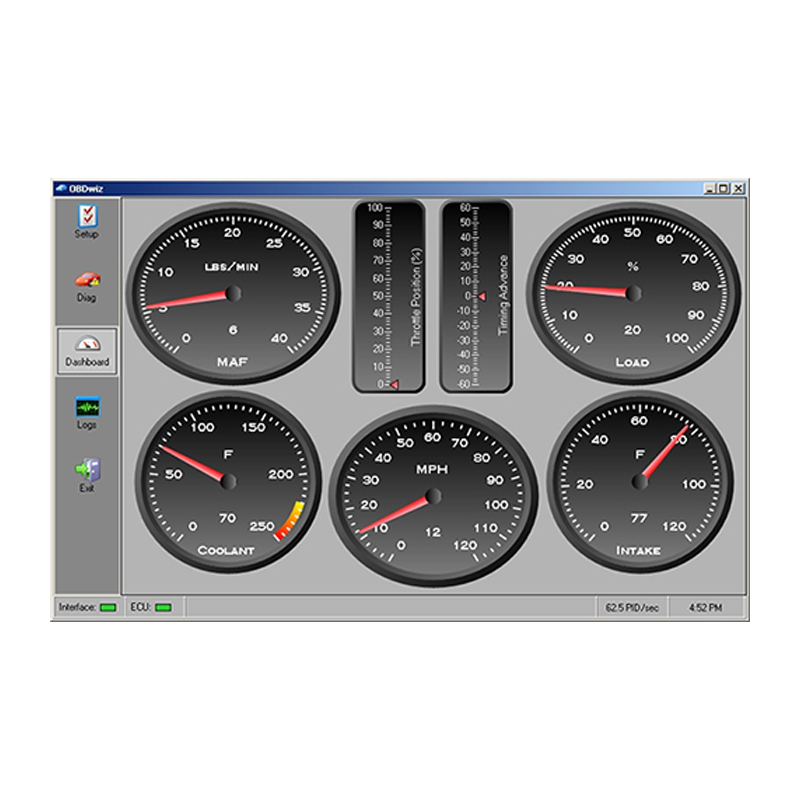Click the Exit door icon
Screen dimensions: 800x800
(87, 469)
